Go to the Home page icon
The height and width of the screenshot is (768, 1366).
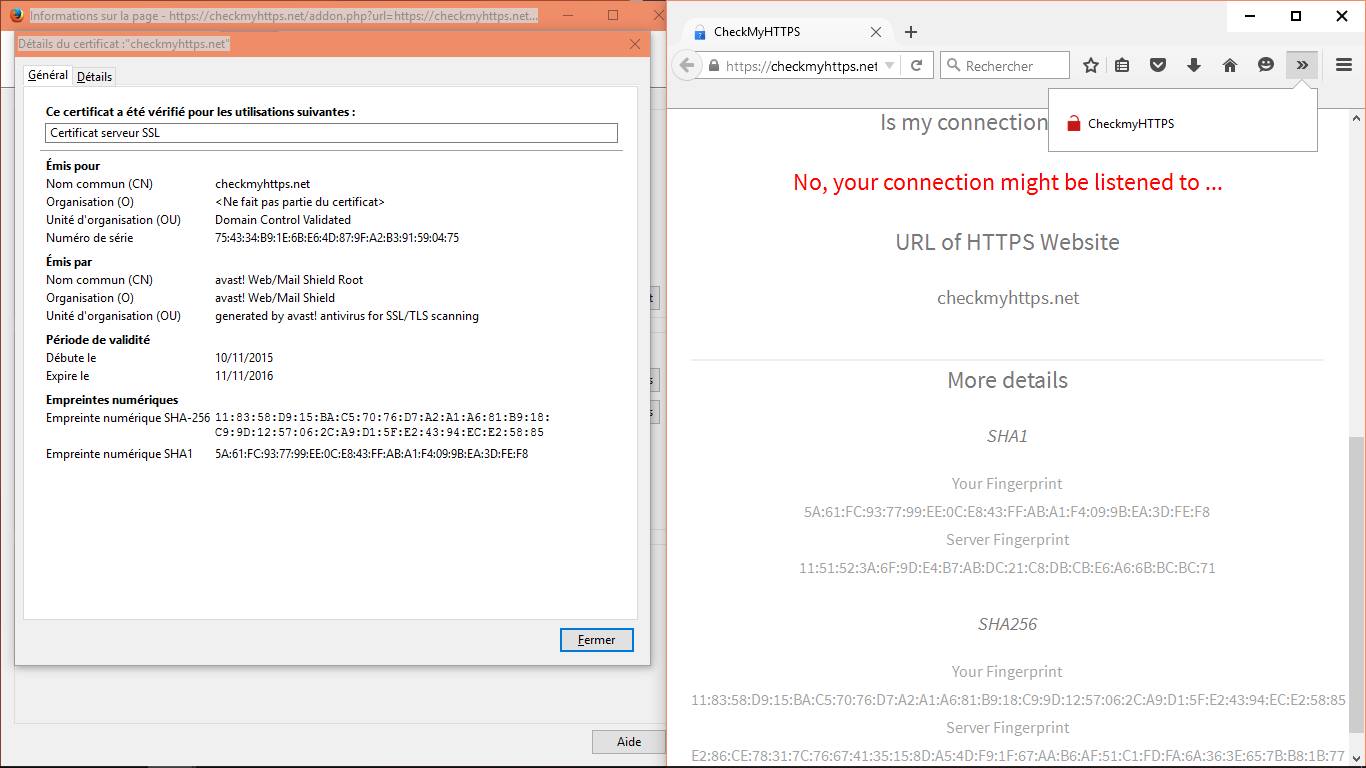coord(1230,65)
